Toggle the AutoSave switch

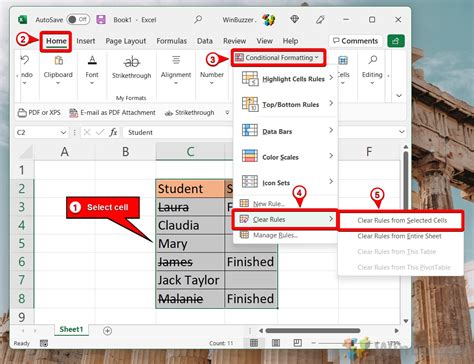click(x=78, y=20)
